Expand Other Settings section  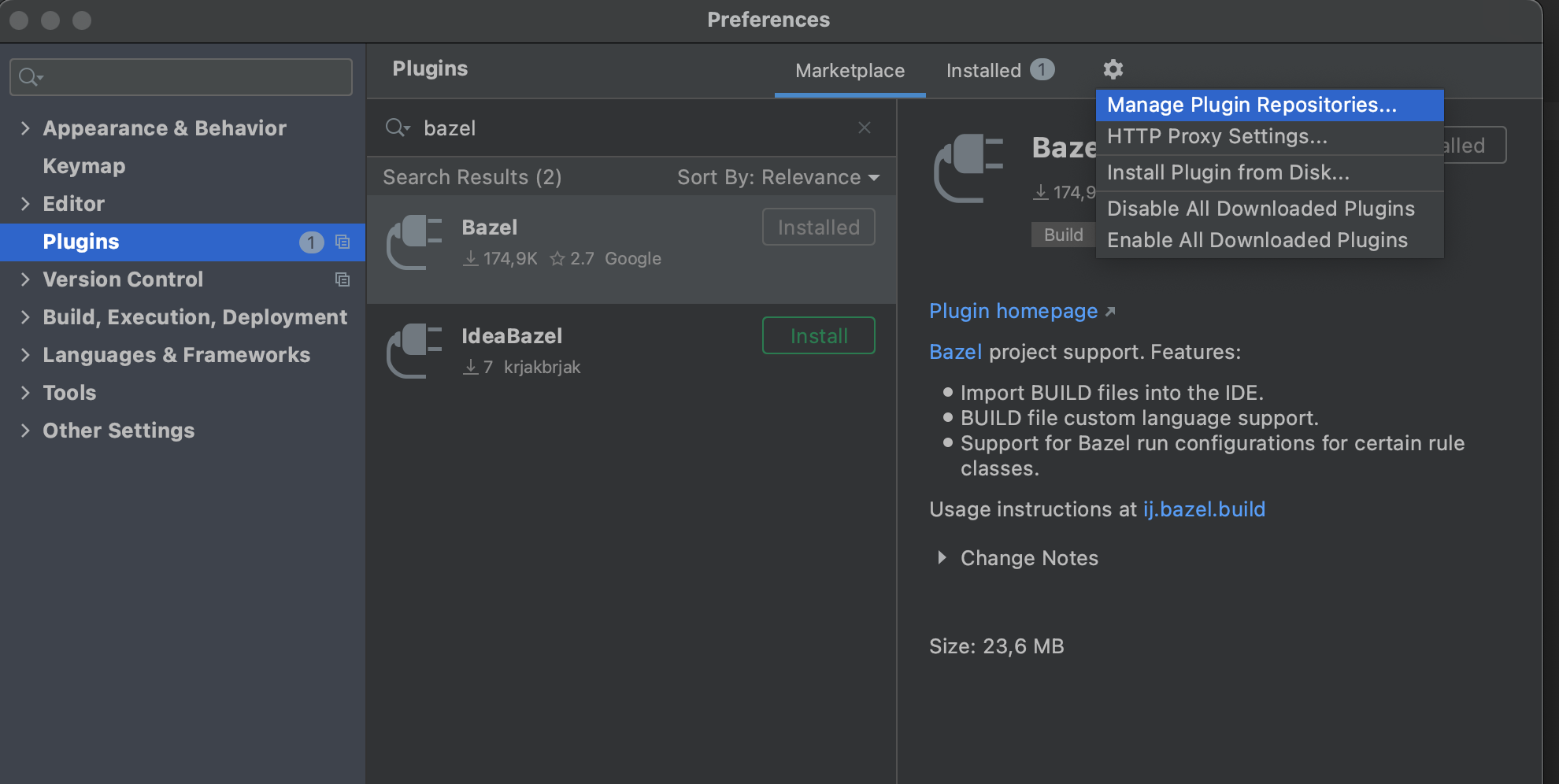[25, 431]
